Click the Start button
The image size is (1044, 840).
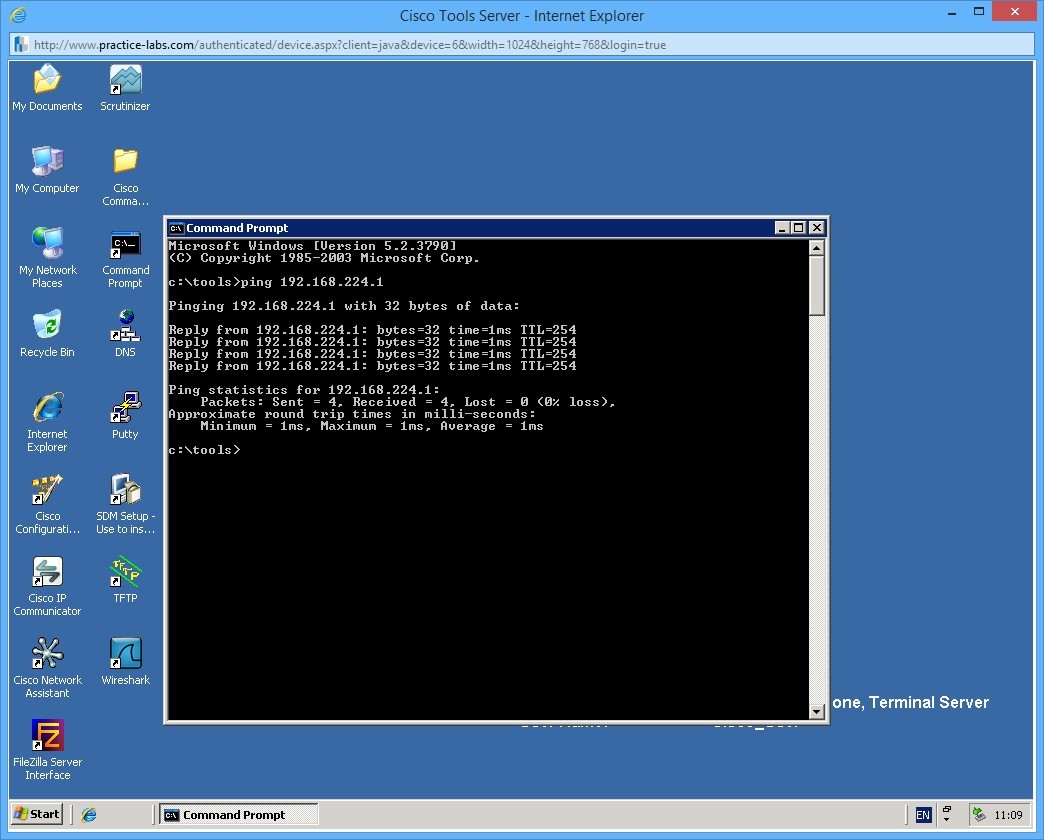click(35, 813)
